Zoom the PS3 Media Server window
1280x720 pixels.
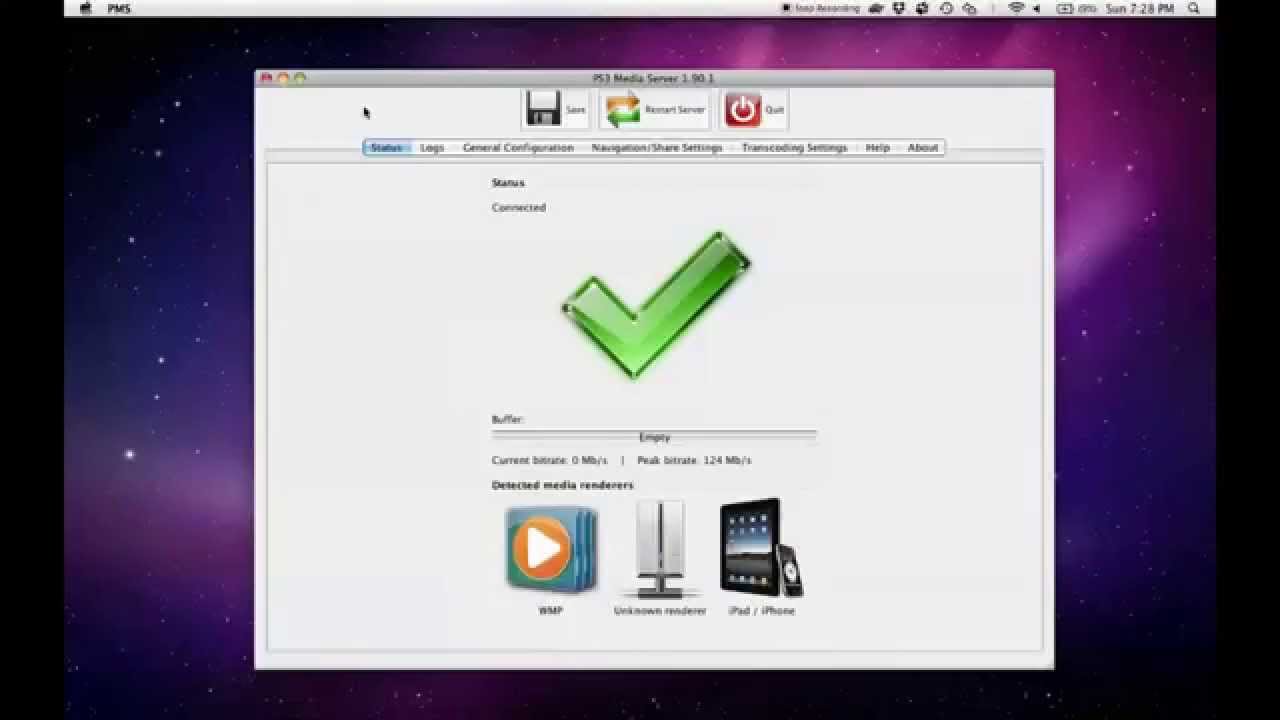pyautogui.click(x=299, y=78)
